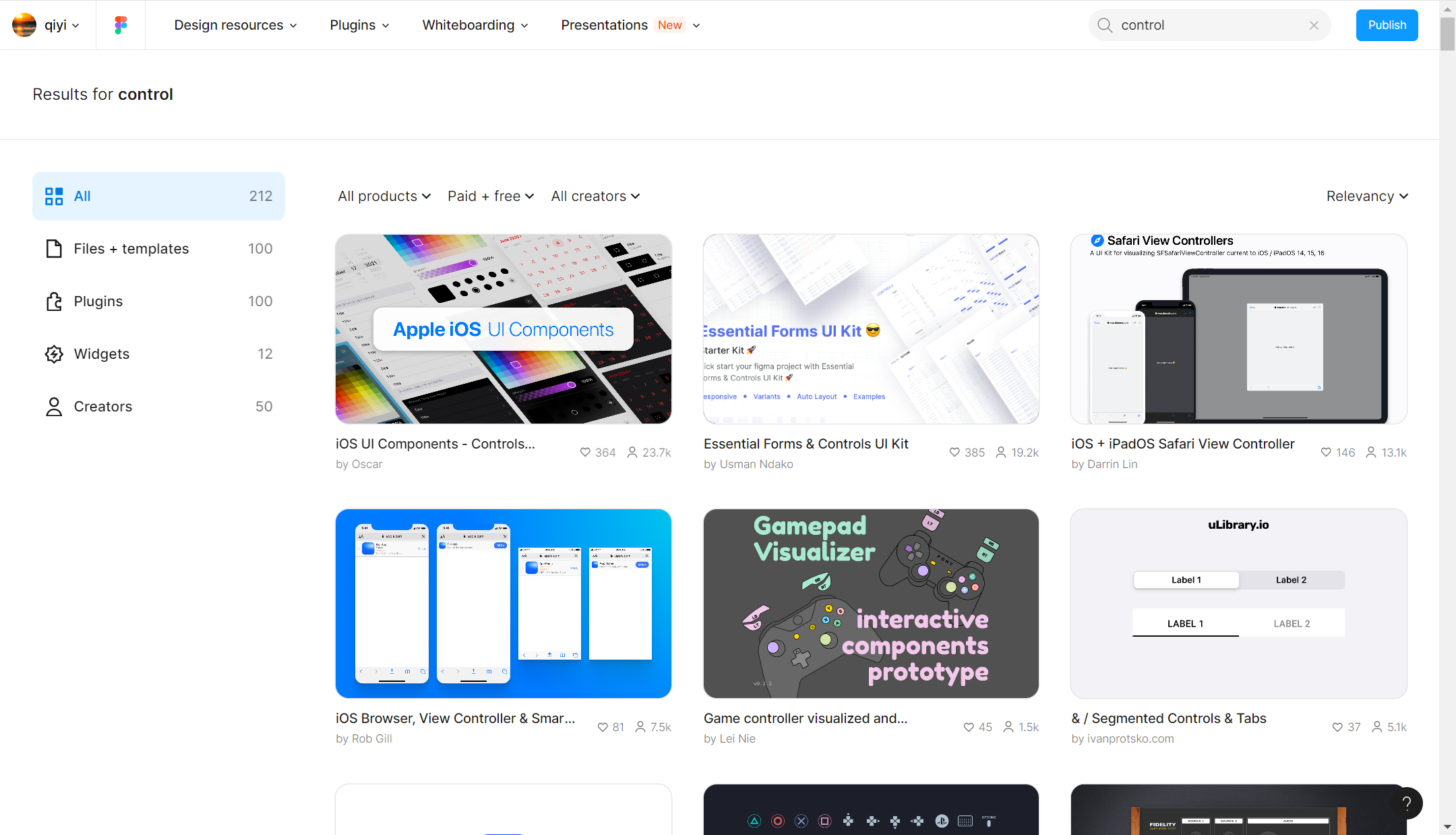Click the Publish button
Screen dimensions: 1456x835
point(1387,25)
